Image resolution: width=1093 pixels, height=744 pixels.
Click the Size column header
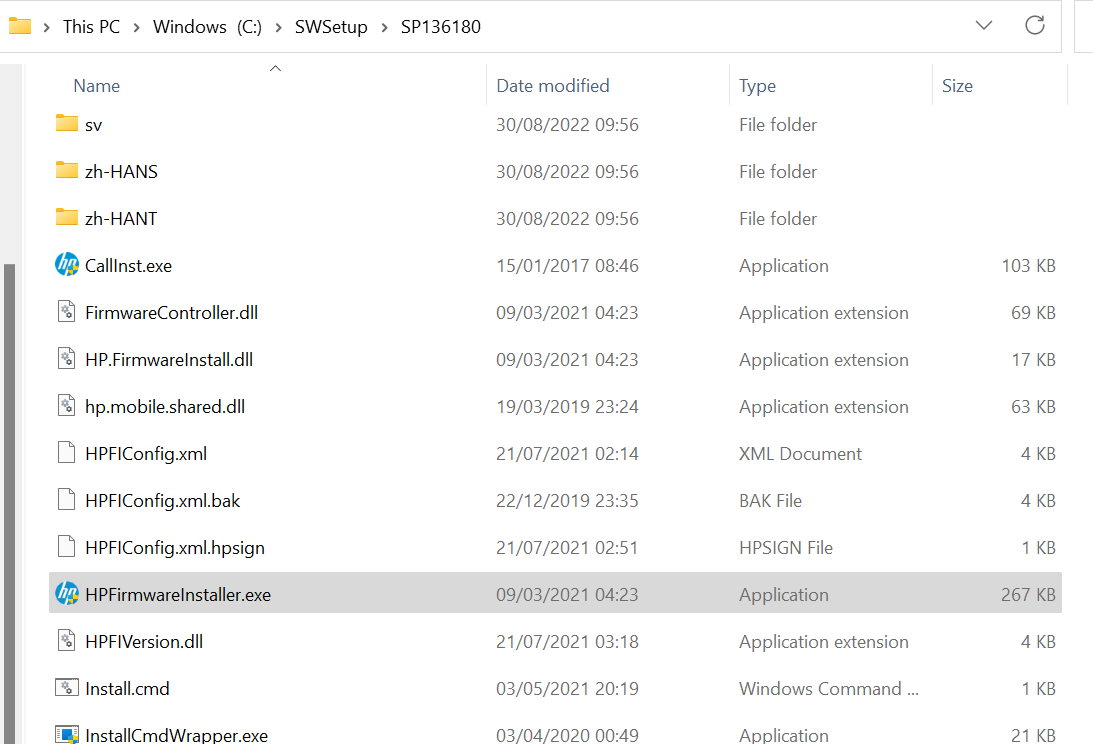point(957,86)
